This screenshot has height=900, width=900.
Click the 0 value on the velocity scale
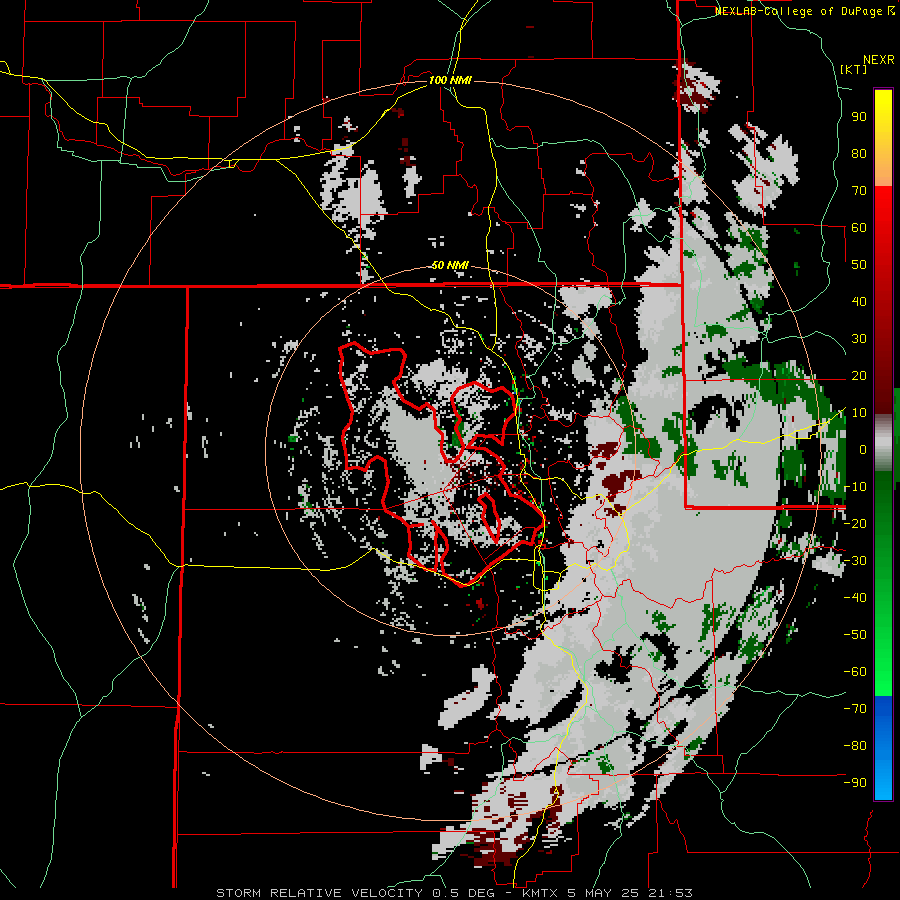coord(863,450)
